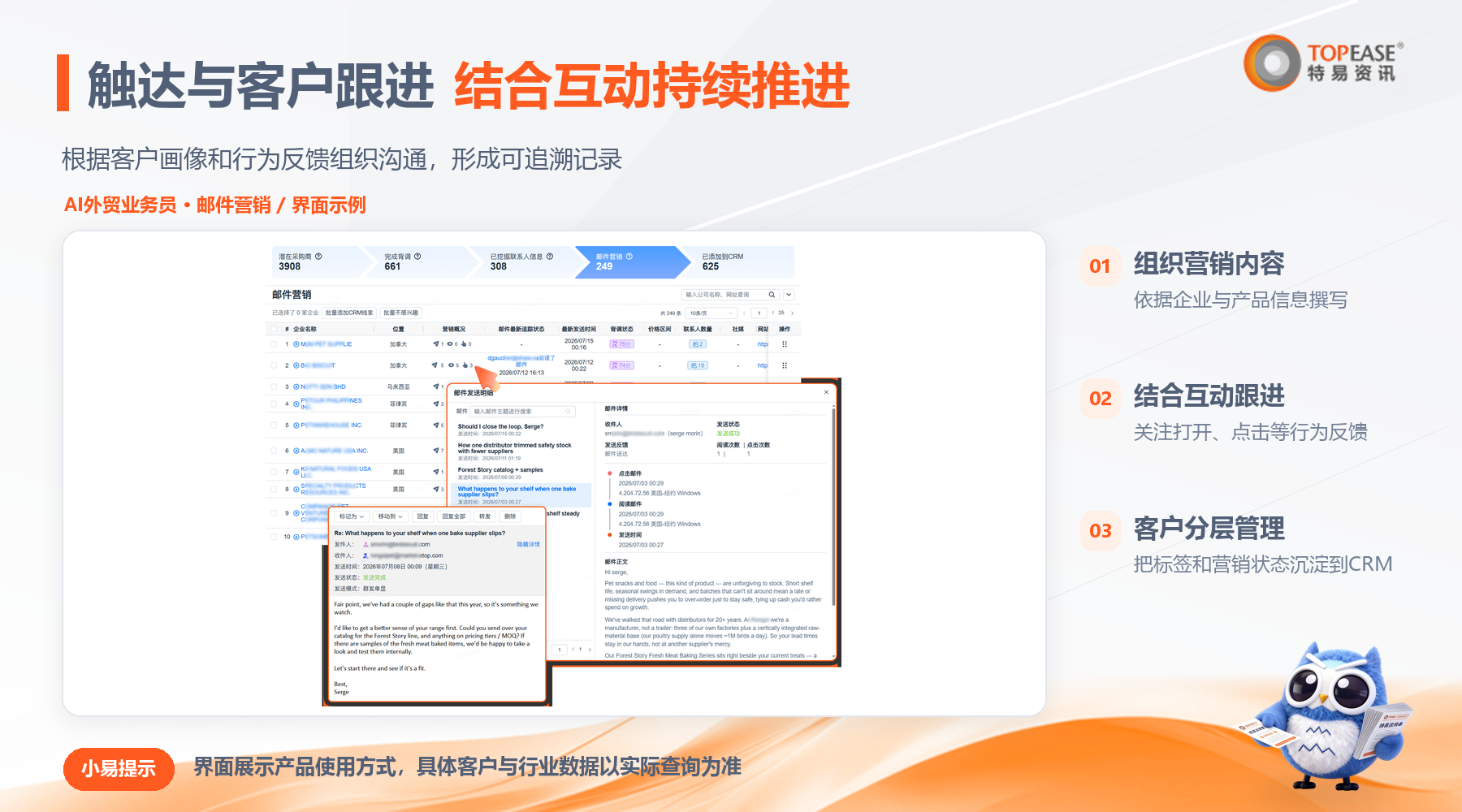1462x812 pixels.
Task: Click 隐藏详情 link in email header
Action: click(x=528, y=544)
